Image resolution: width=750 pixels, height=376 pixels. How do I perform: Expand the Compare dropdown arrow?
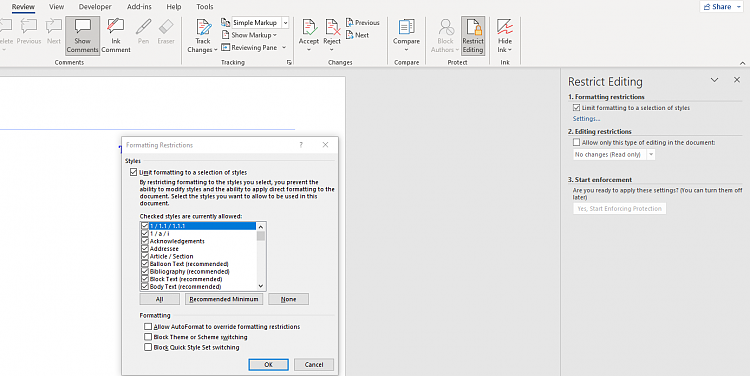(x=407, y=49)
